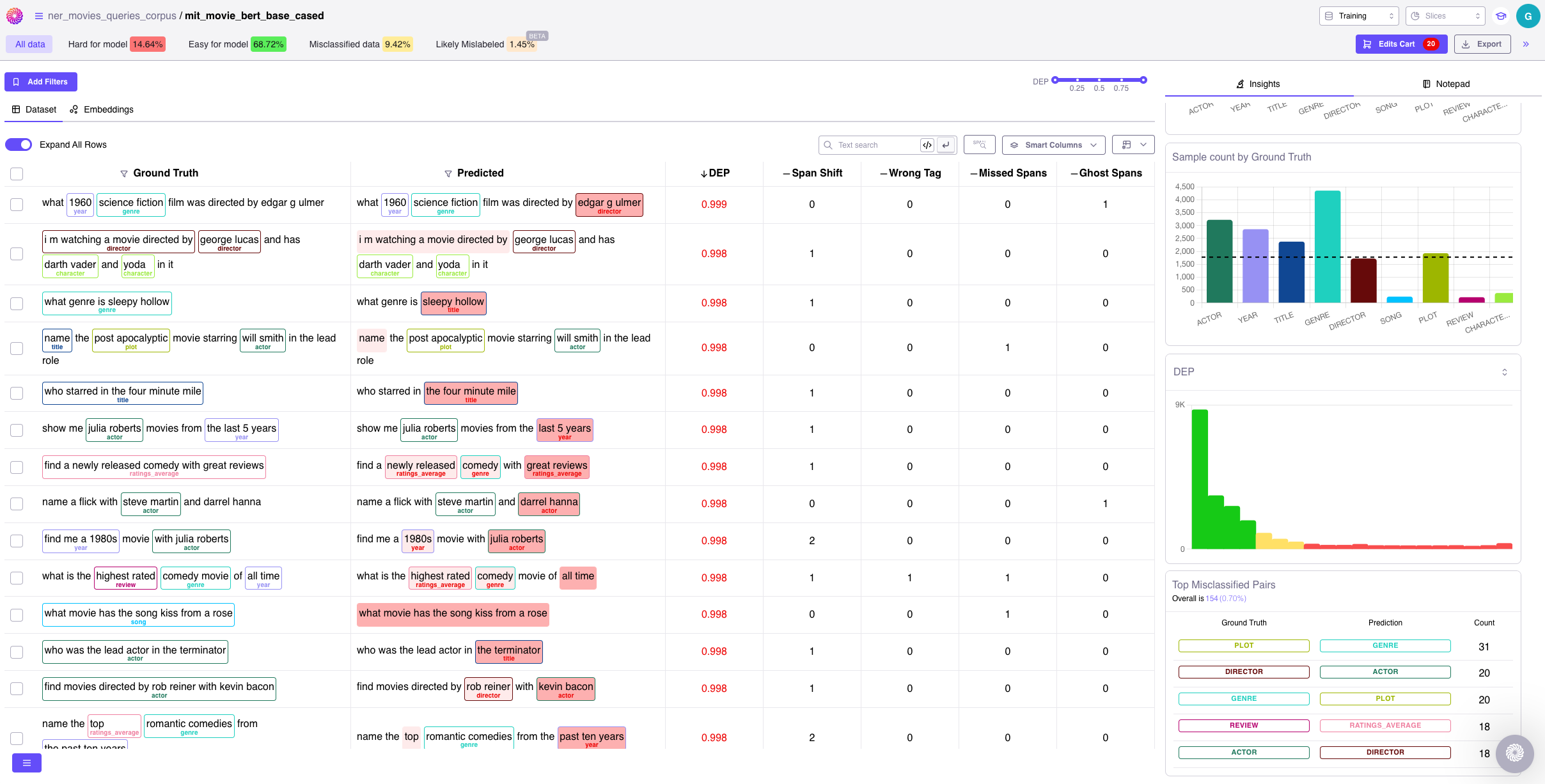Open the Notepad tab

(x=1445, y=84)
